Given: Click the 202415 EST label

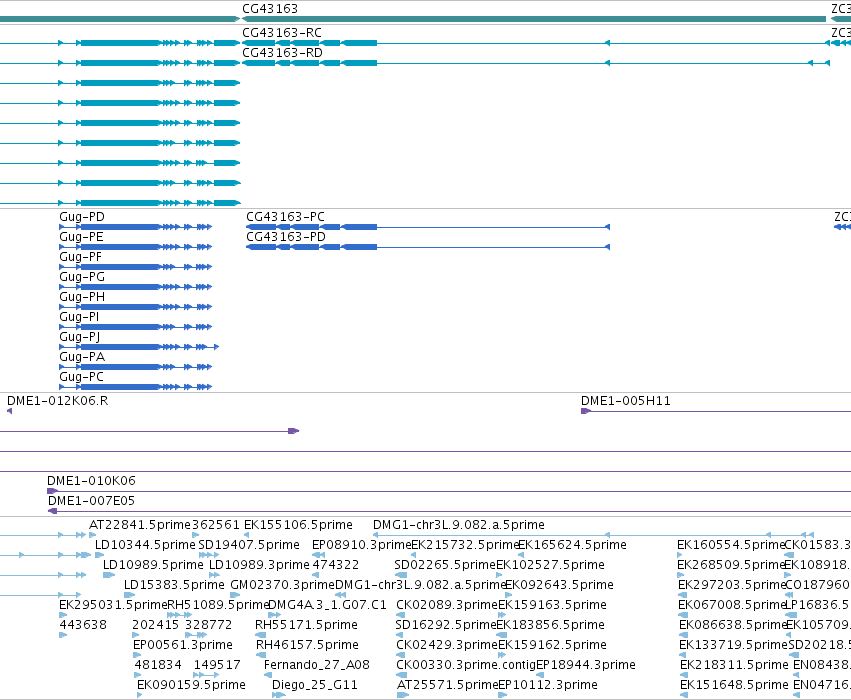Looking at the screenshot, I should [156, 625].
